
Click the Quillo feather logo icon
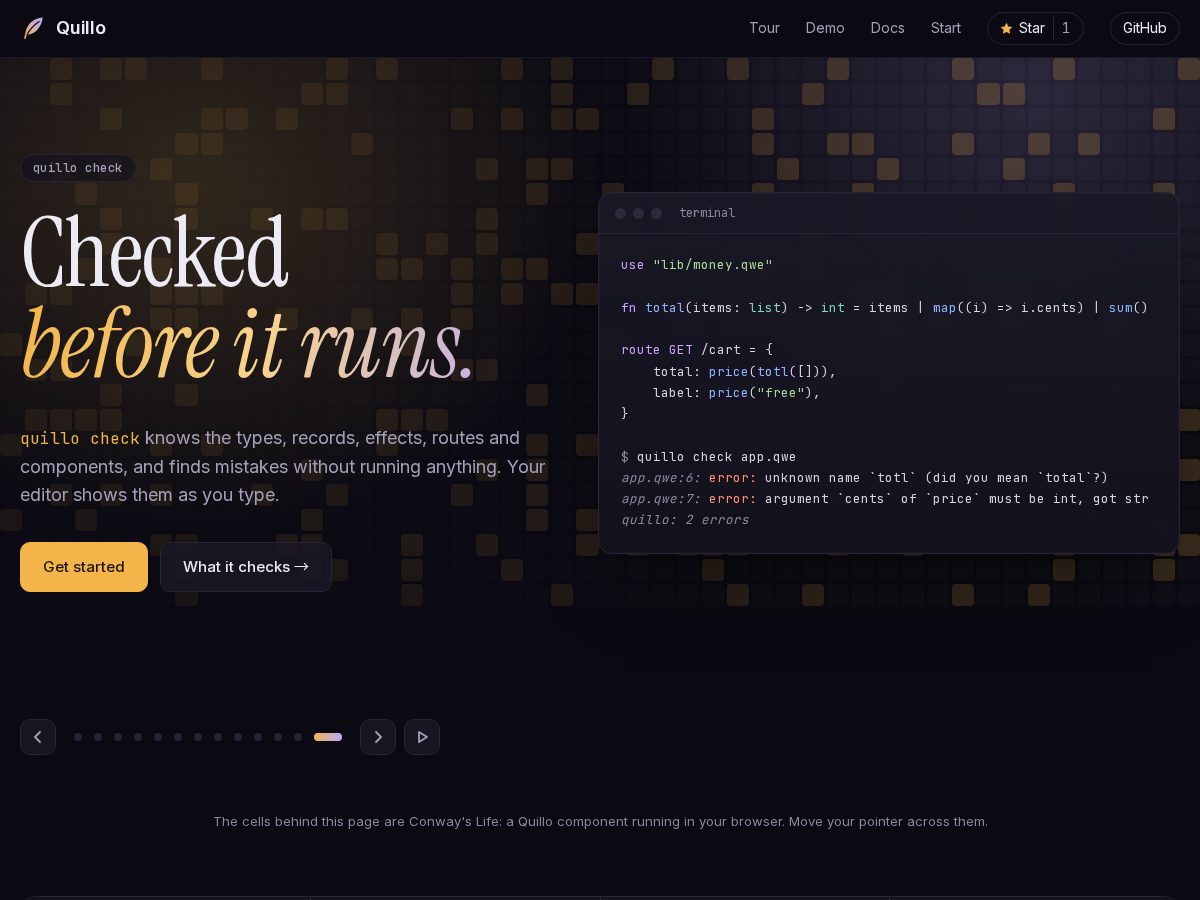point(34,28)
